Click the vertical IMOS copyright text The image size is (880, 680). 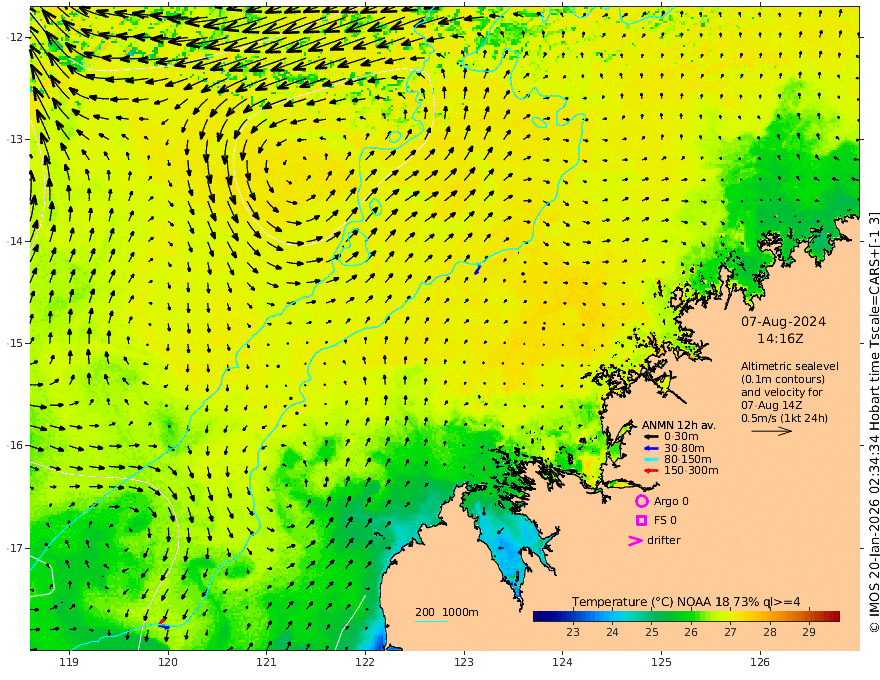(874, 422)
